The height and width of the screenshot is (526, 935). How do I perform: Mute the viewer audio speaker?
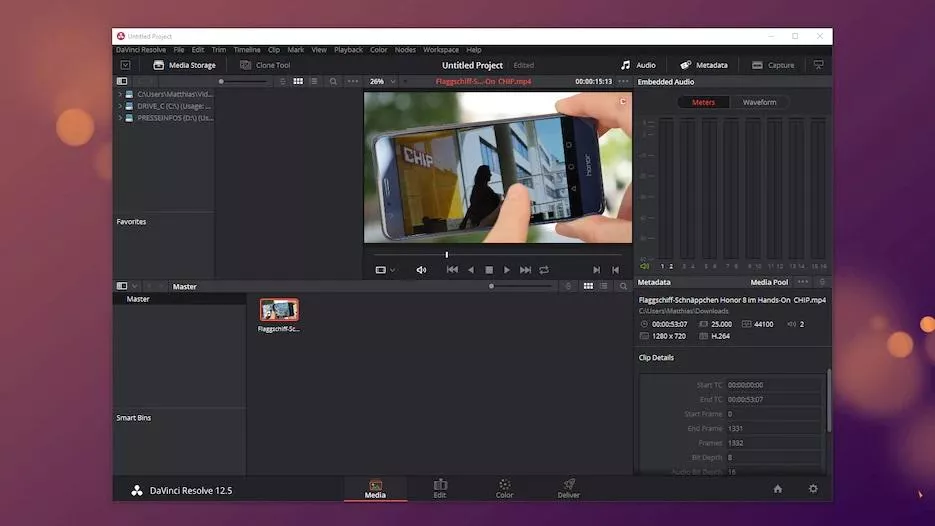pos(421,270)
